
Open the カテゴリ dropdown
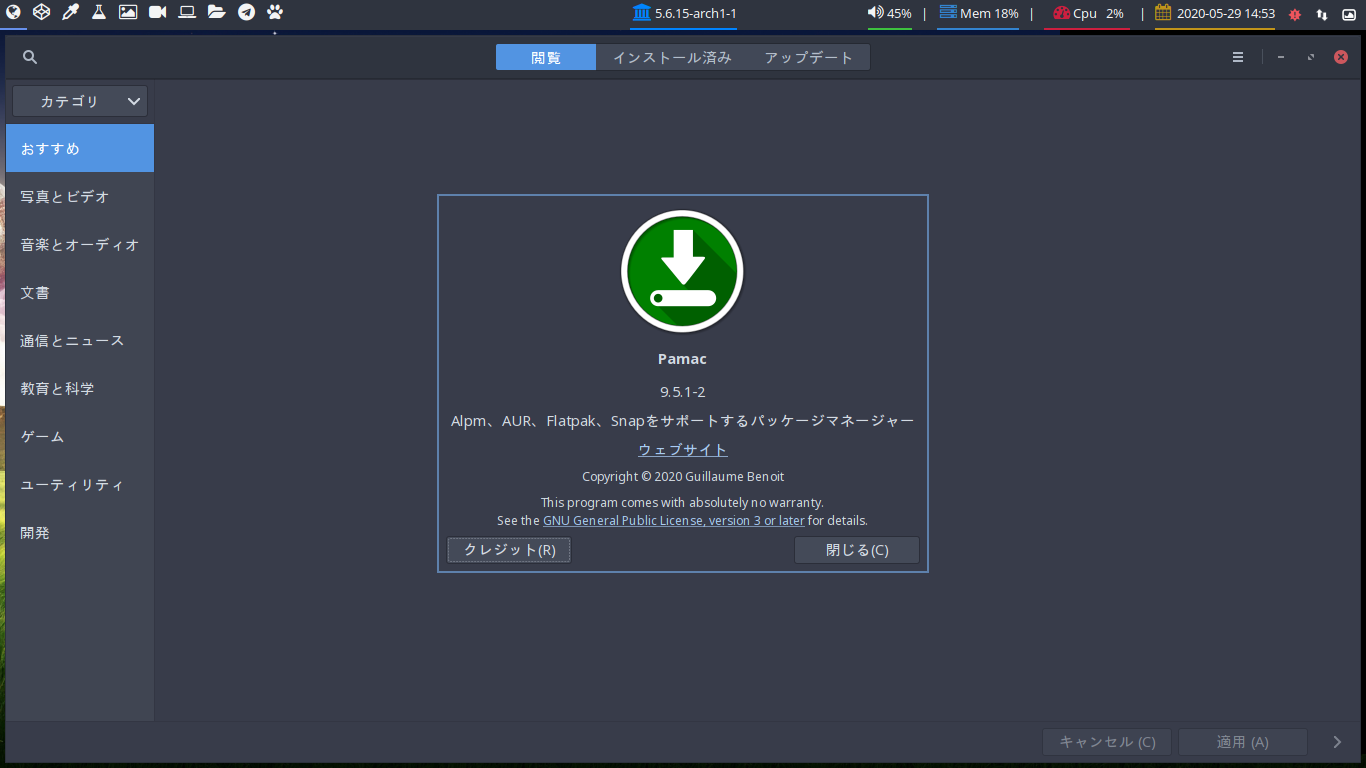click(x=80, y=101)
